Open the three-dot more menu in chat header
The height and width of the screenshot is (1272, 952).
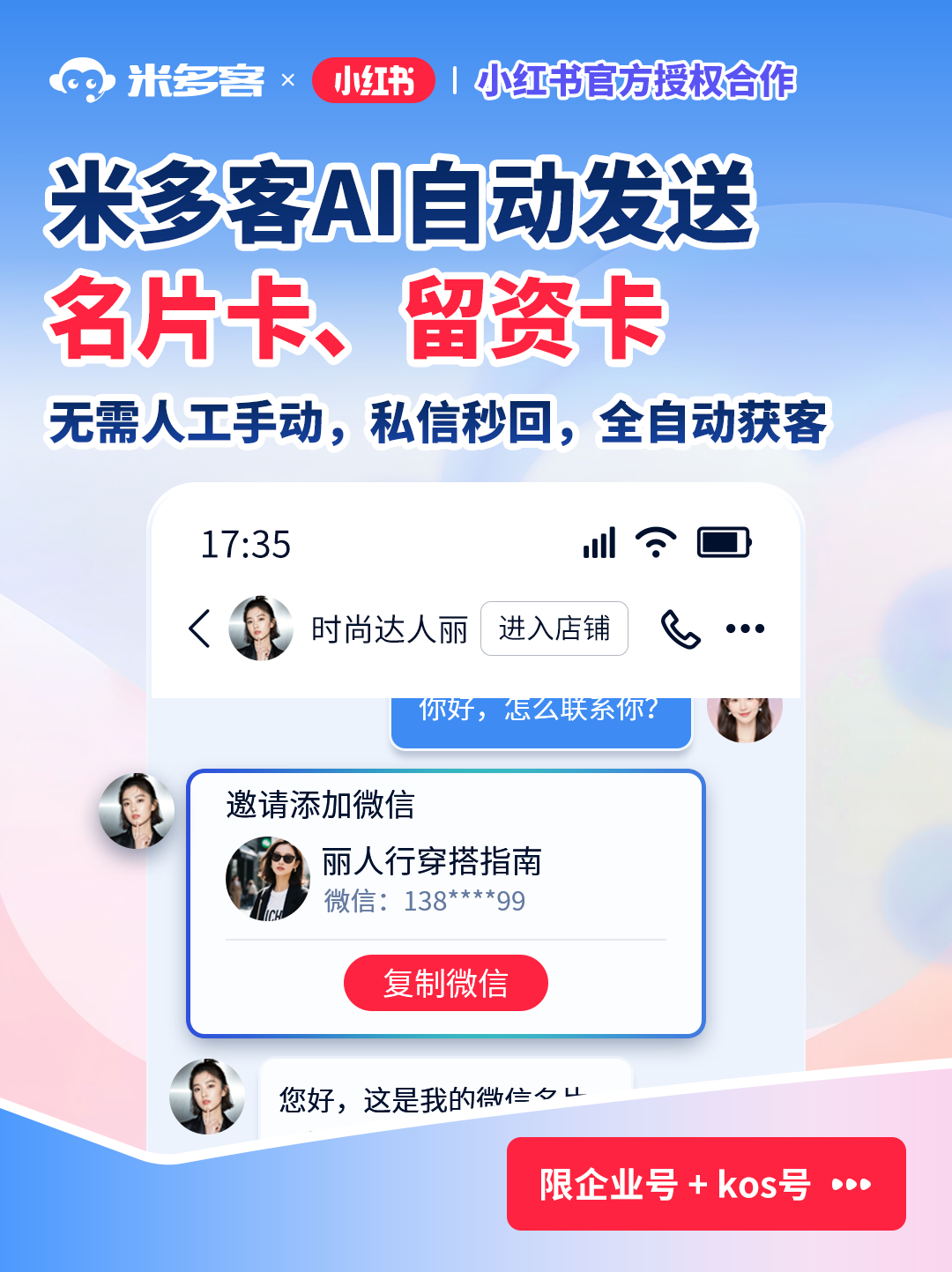coord(745,629)
